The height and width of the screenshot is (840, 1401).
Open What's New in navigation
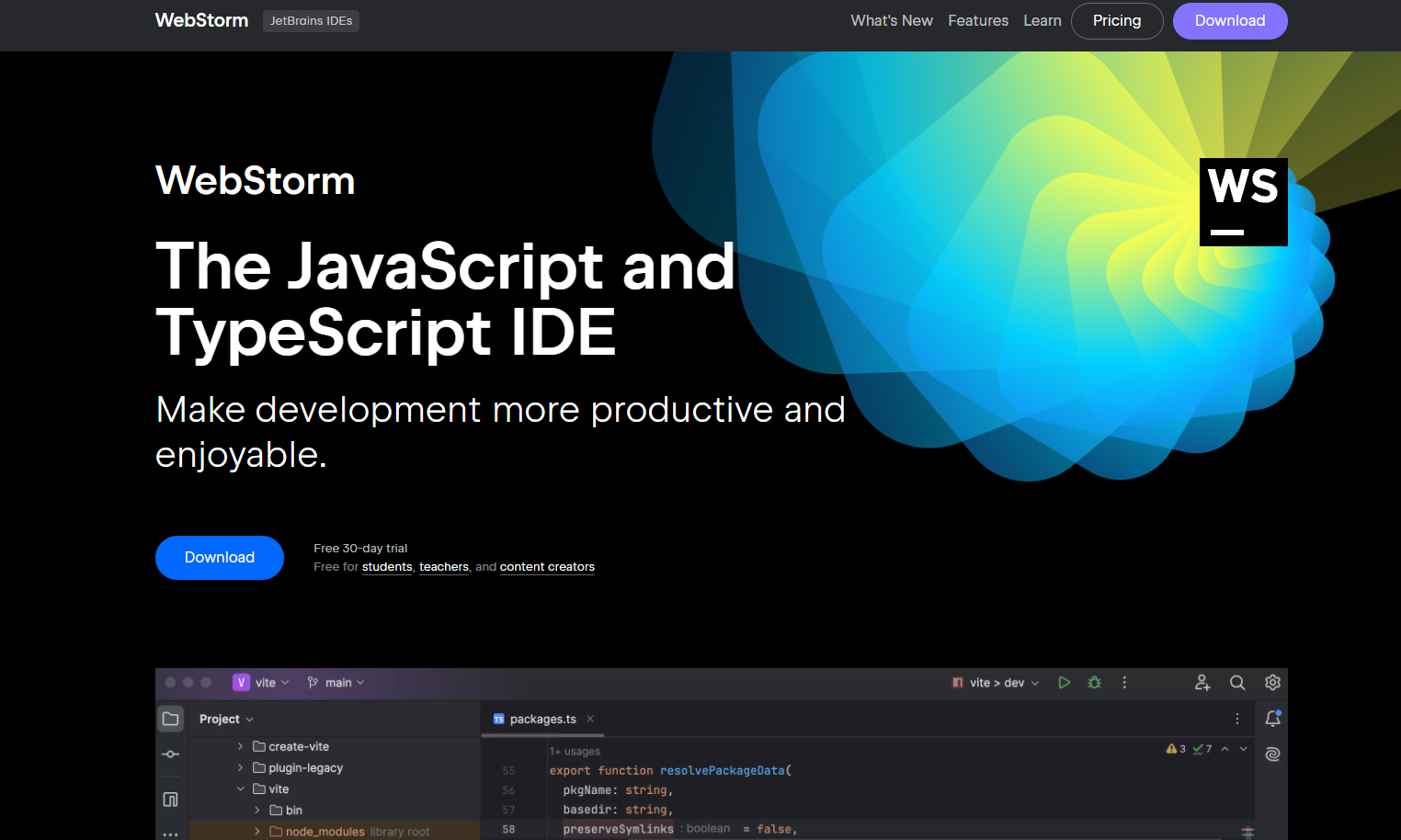tap(891, 21)
